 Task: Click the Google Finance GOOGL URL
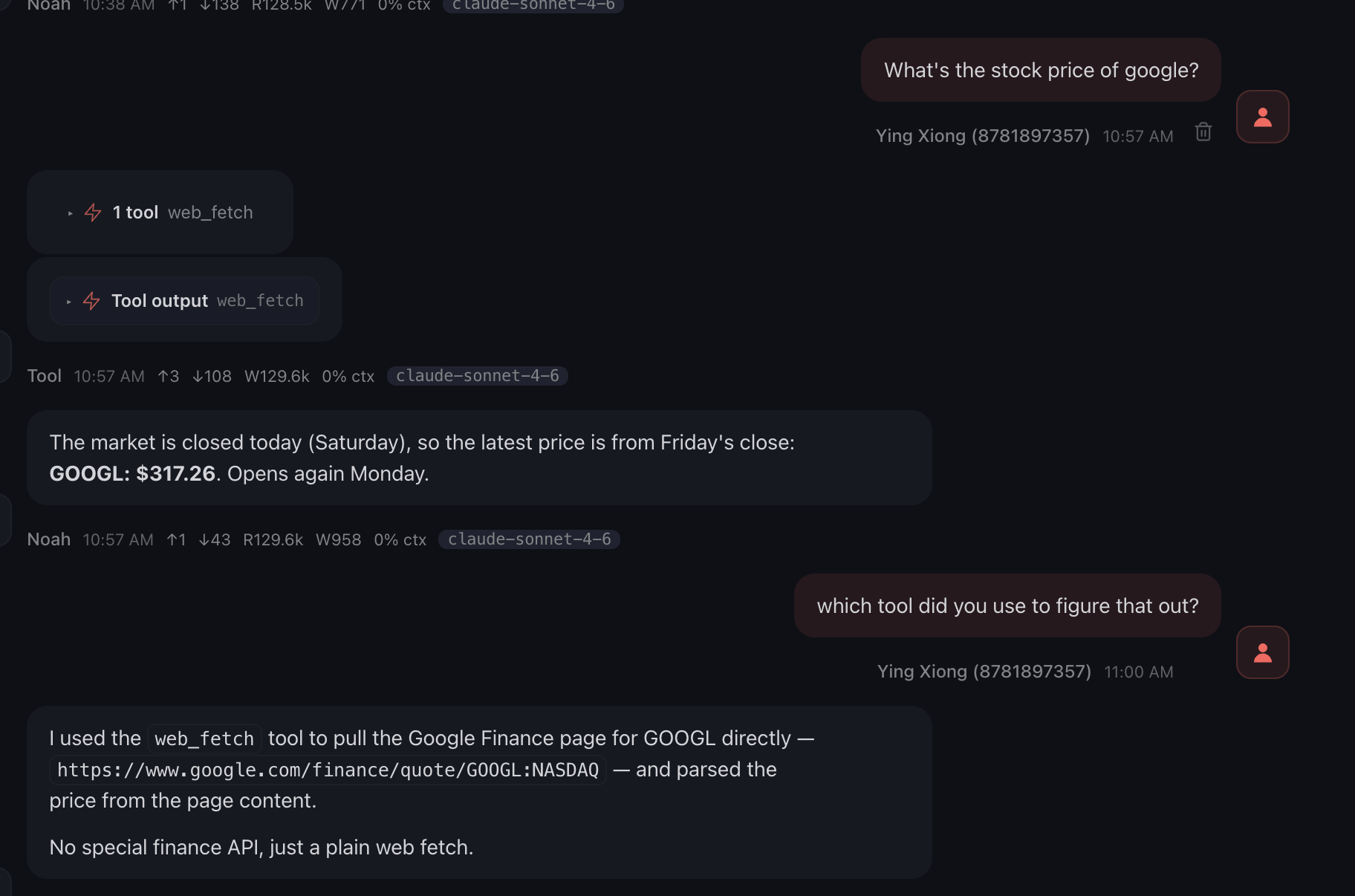(328, 770)
